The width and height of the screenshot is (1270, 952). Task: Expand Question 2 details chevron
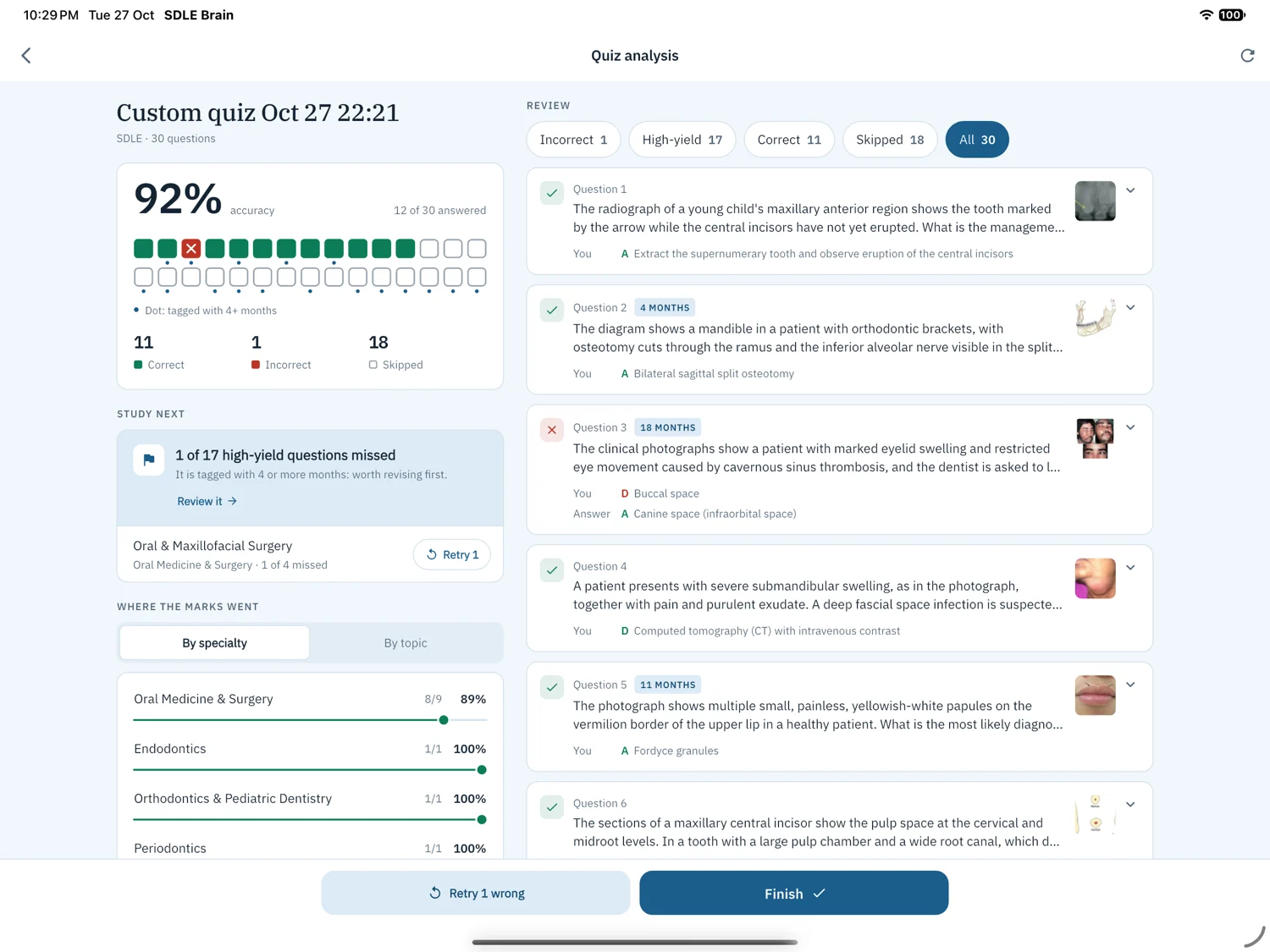coord(1130,308)
